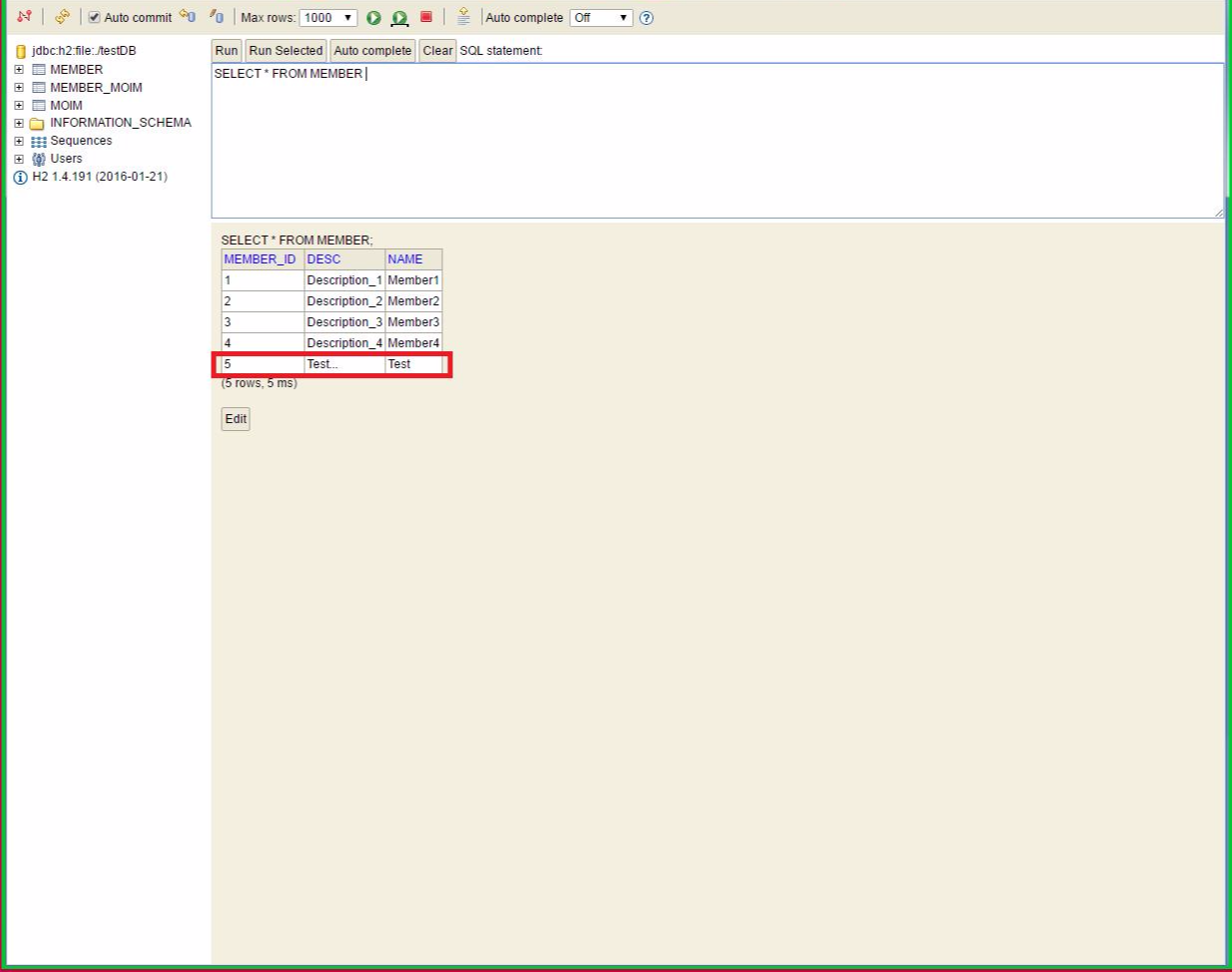Click the Member1 cell

click(x=413, y=280)
